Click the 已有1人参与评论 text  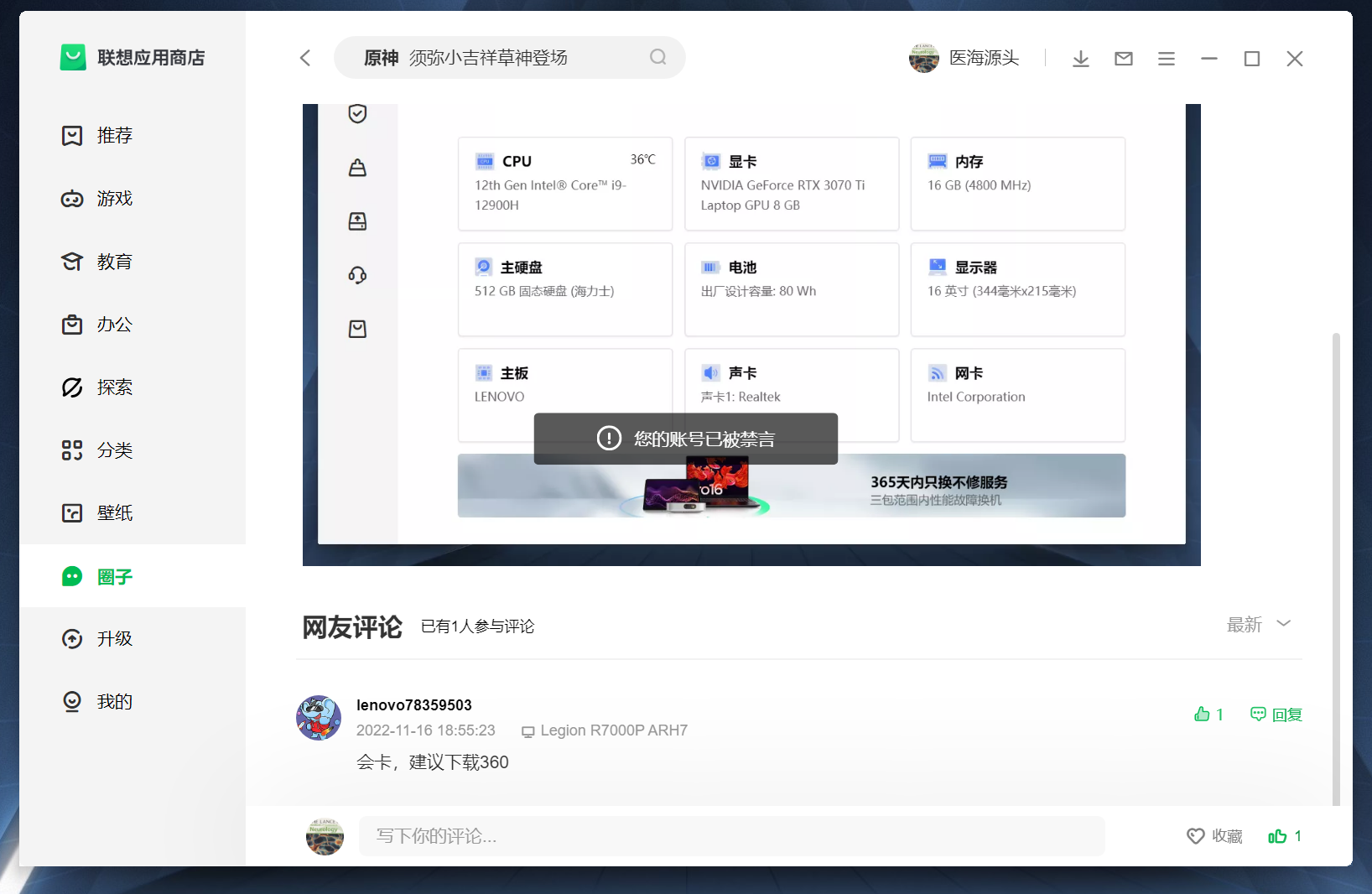477,626
